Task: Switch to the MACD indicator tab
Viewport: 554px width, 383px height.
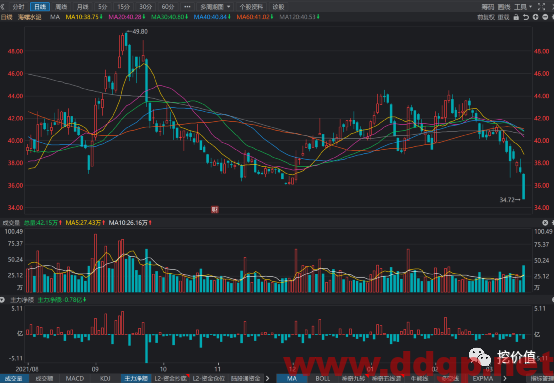Action: point(75,378)
